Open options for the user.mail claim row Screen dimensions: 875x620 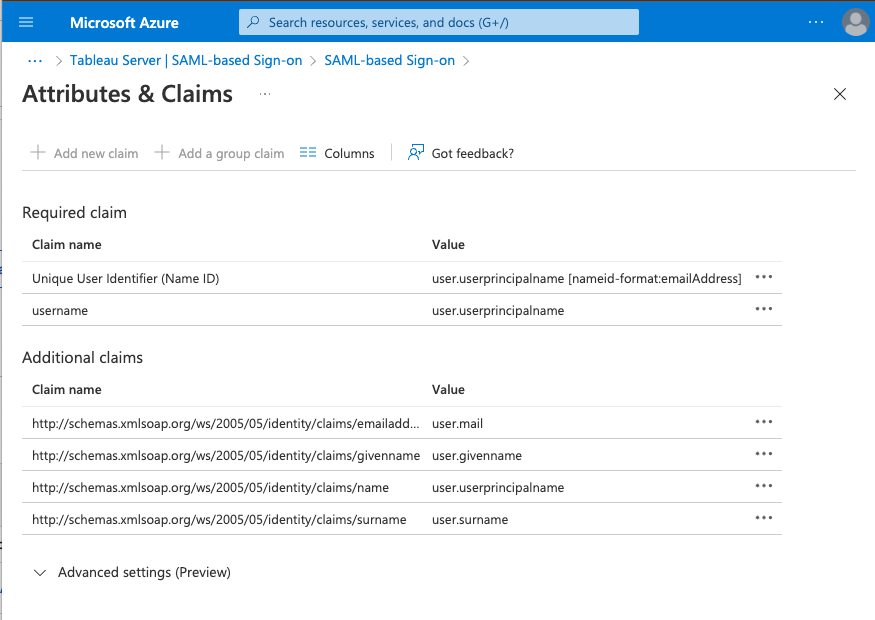pyautogui.click(x=764, y=422)
